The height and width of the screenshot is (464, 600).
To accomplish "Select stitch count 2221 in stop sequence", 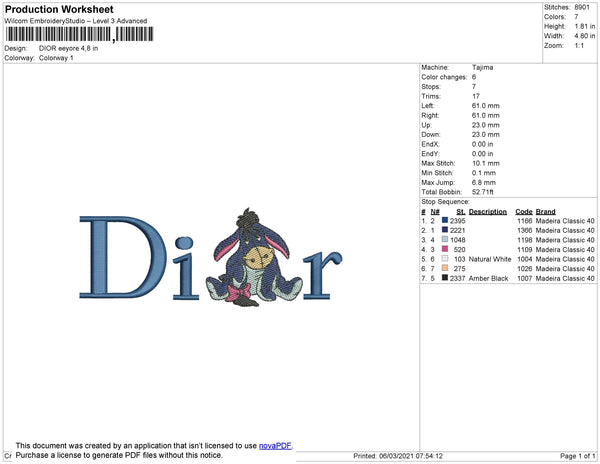I will 457,230.
